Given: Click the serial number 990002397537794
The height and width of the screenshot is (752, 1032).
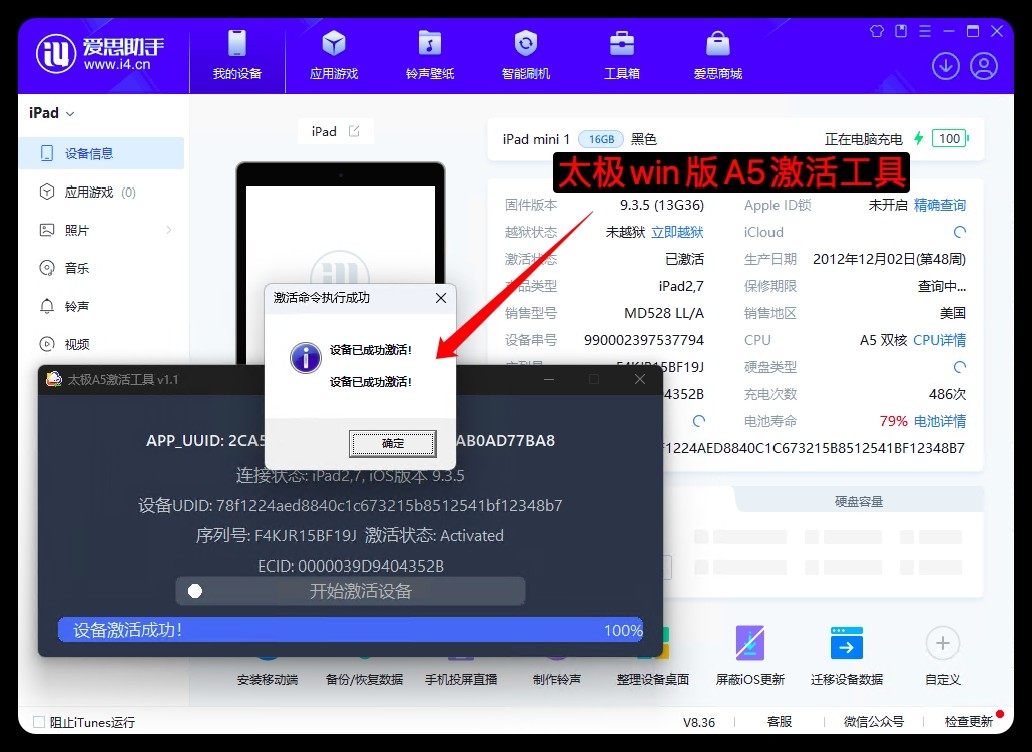Looking at the screenshot, I should tap(644, 340).
